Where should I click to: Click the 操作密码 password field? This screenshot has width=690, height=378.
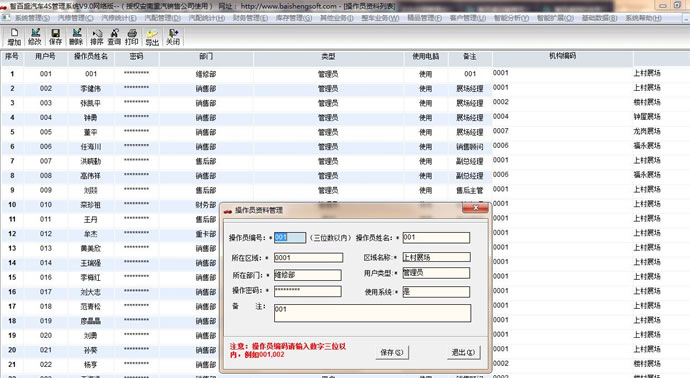point(307,291)
